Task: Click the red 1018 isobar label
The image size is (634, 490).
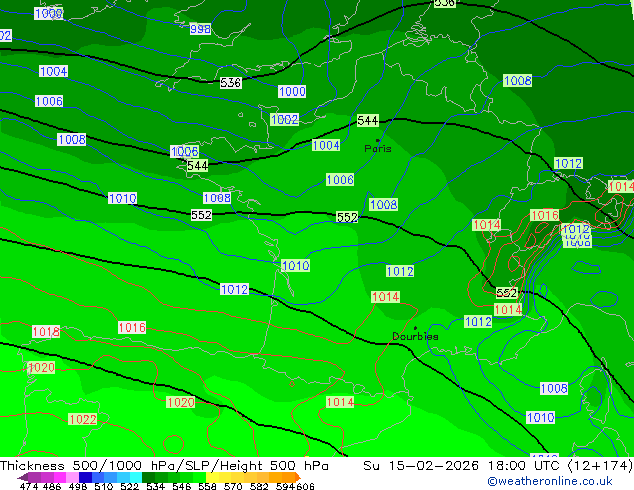Action: point(46,332)
